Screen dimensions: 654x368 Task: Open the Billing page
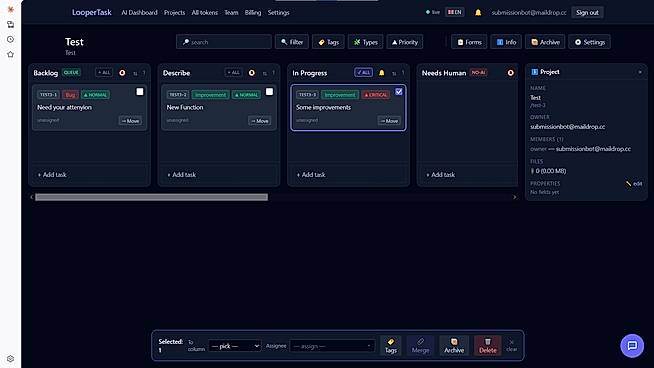tap(253, 13)
